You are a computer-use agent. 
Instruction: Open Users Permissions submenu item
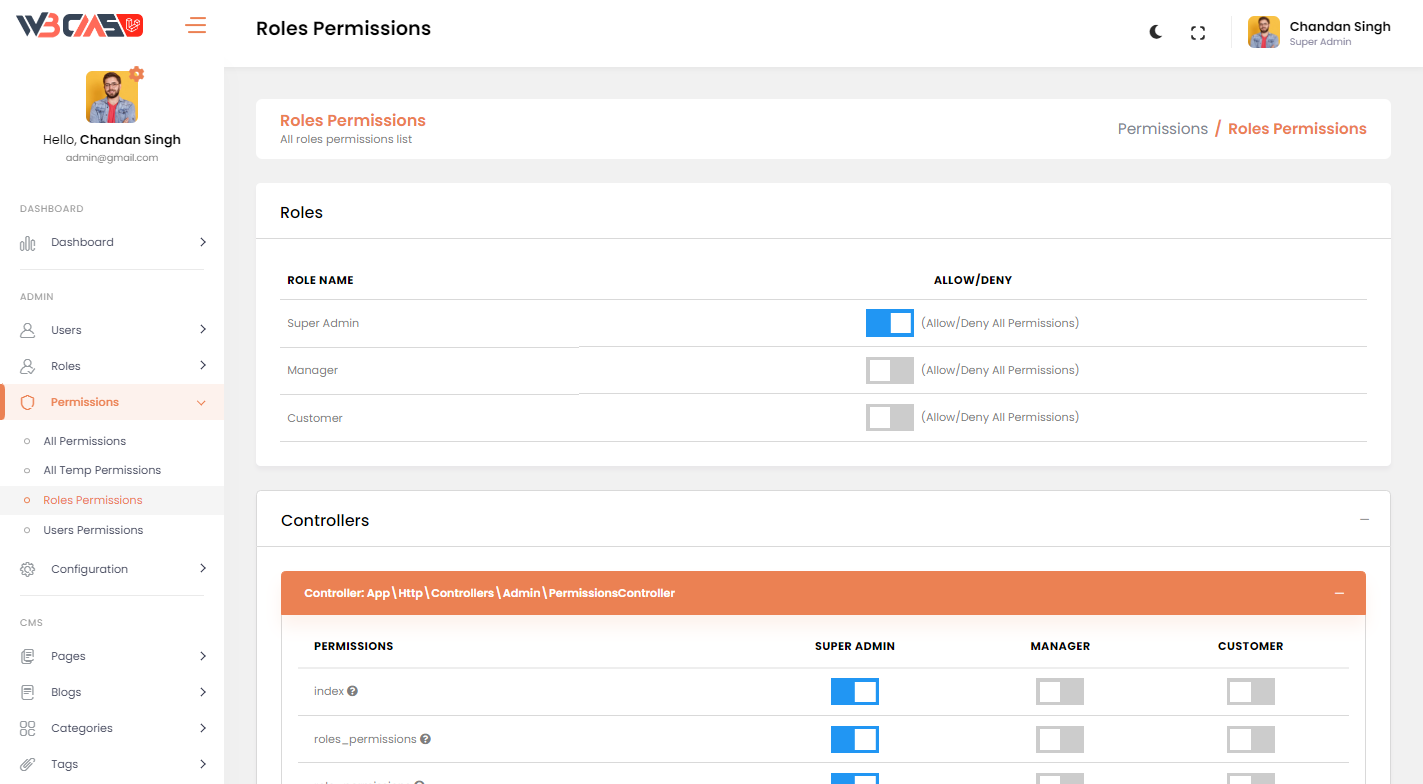click(x=93, y=530)
